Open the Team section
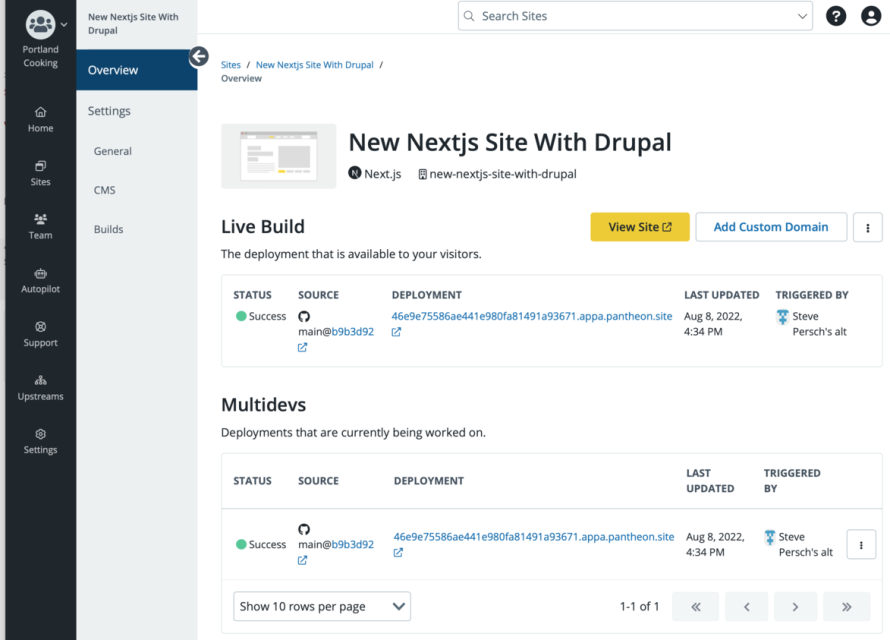Viewport: 890px width, 640px height. point(40,227)
